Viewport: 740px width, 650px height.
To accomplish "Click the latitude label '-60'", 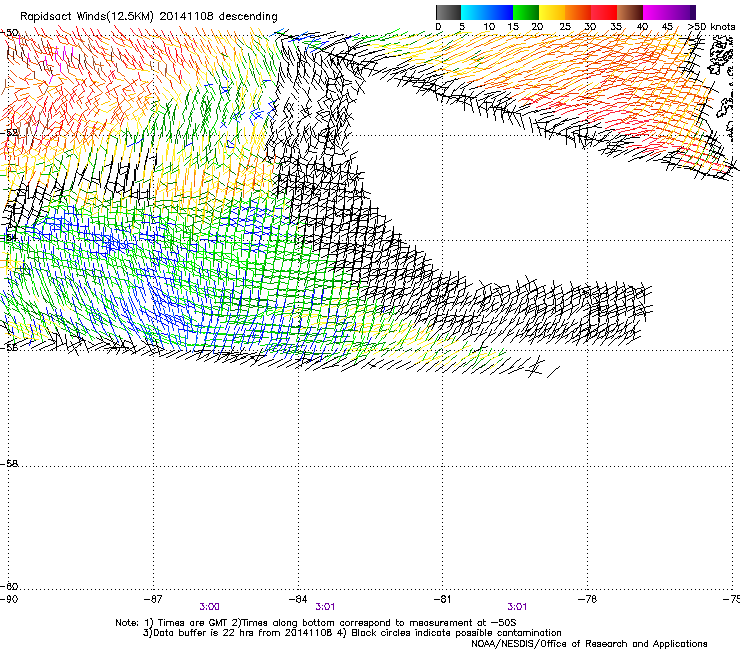I will click(9, 587).
